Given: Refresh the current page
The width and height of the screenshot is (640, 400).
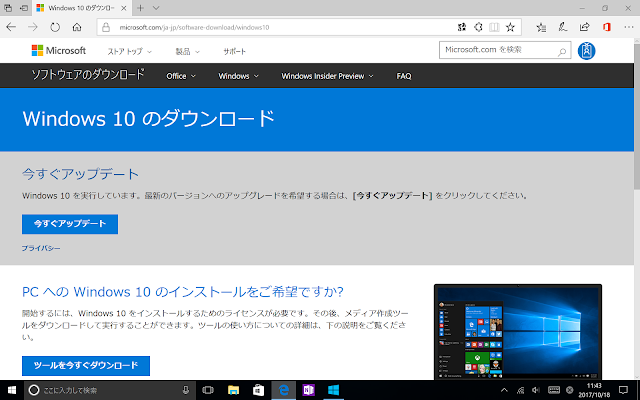Looking at the screenshot, I should click(x=55, y=27).
